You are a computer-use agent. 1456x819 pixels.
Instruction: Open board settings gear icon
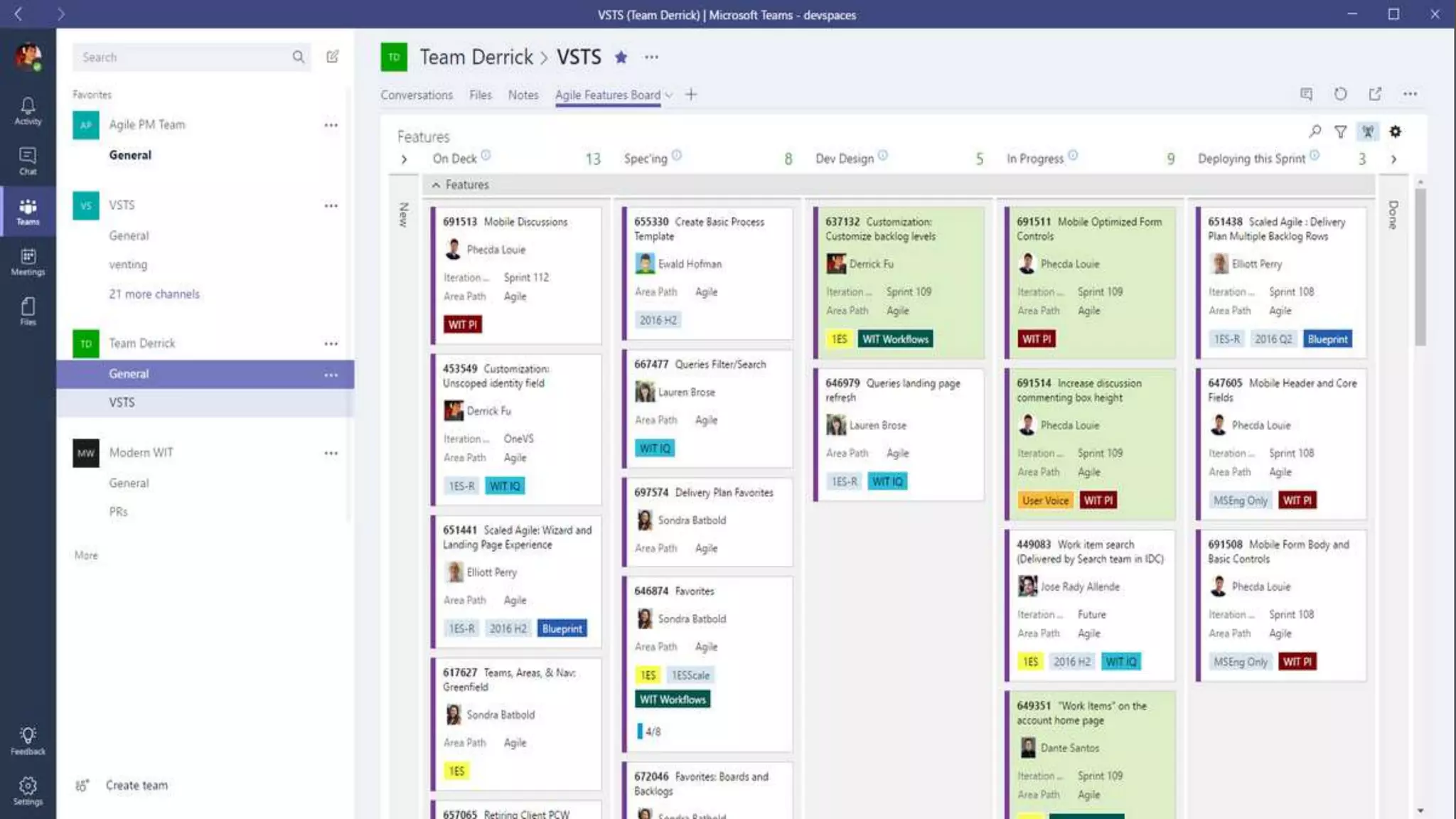1395,132
